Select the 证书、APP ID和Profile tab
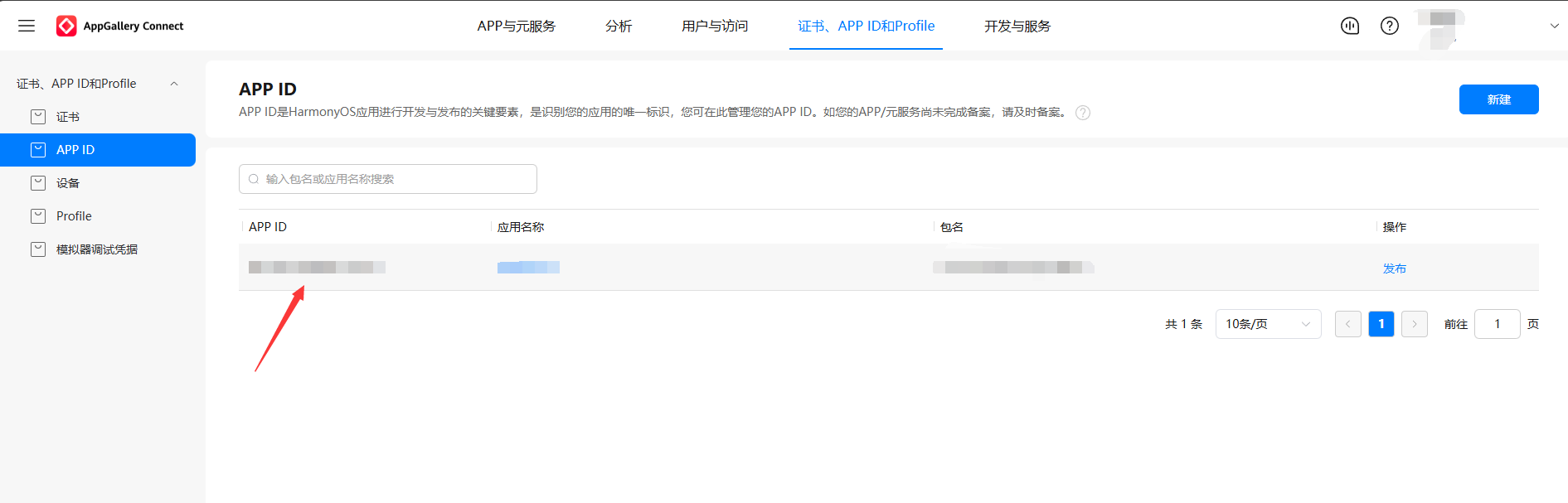Image resolution: width=1568 pixels, height=503 pixels. click(x=866, y=26)
